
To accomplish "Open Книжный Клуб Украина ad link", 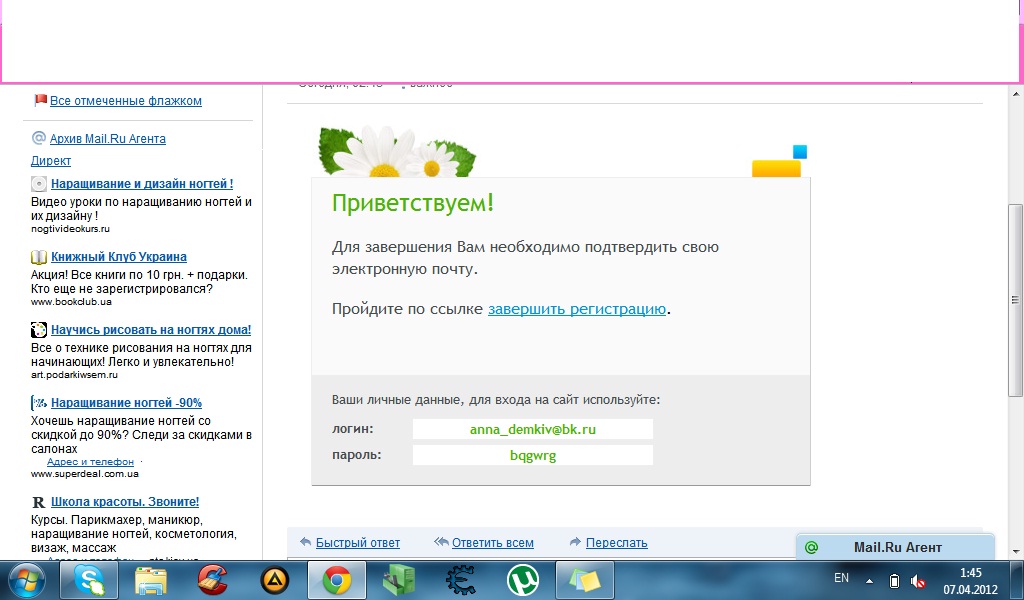I will (x=119, y=257).
